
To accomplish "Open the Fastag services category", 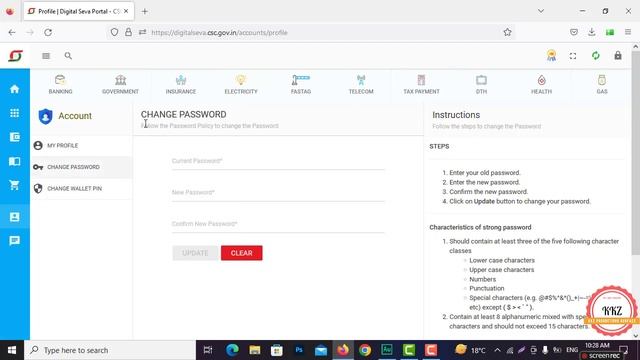I will [301, 84].
